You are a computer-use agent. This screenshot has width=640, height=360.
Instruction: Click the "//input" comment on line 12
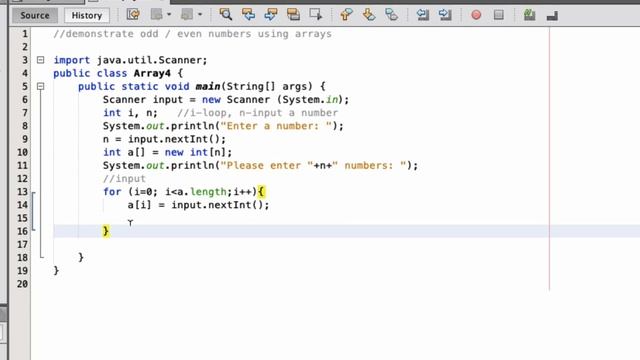124,179
